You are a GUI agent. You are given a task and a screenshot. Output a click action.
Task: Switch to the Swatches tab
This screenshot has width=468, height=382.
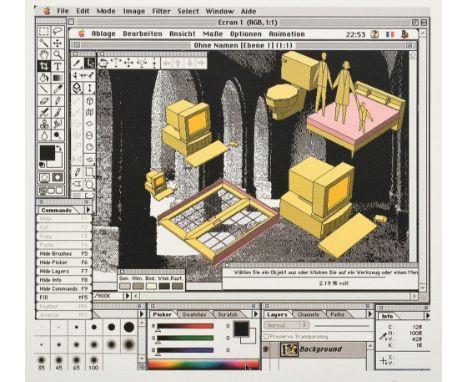(x=195, y=314)
